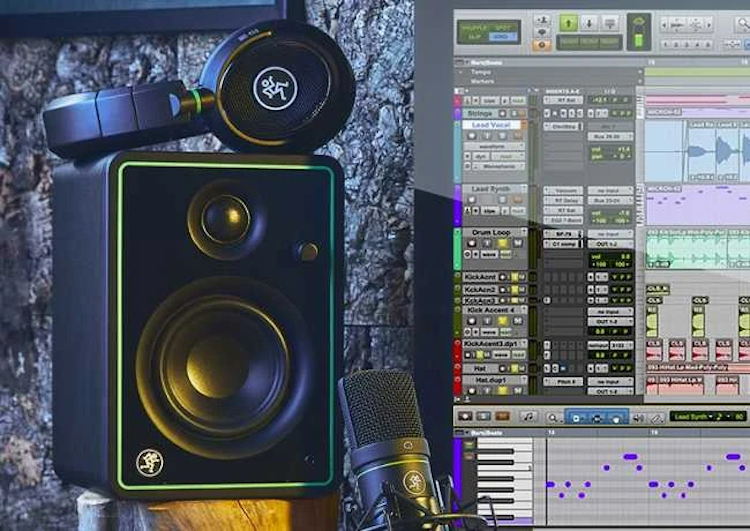Click the music note icon in MIDI editor toolbar
Viewport: 750px width, 531px height.
(x=528, y=416)
